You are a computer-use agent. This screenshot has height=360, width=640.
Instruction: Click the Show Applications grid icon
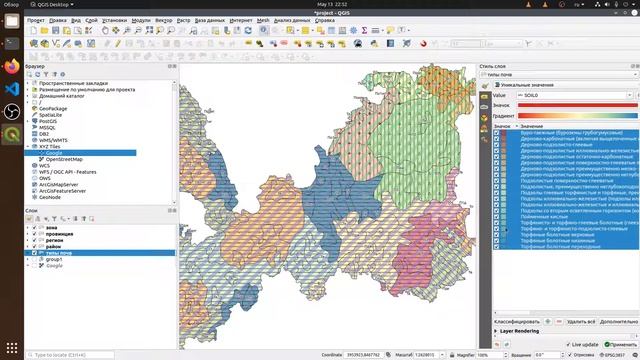tap(12, 348)
